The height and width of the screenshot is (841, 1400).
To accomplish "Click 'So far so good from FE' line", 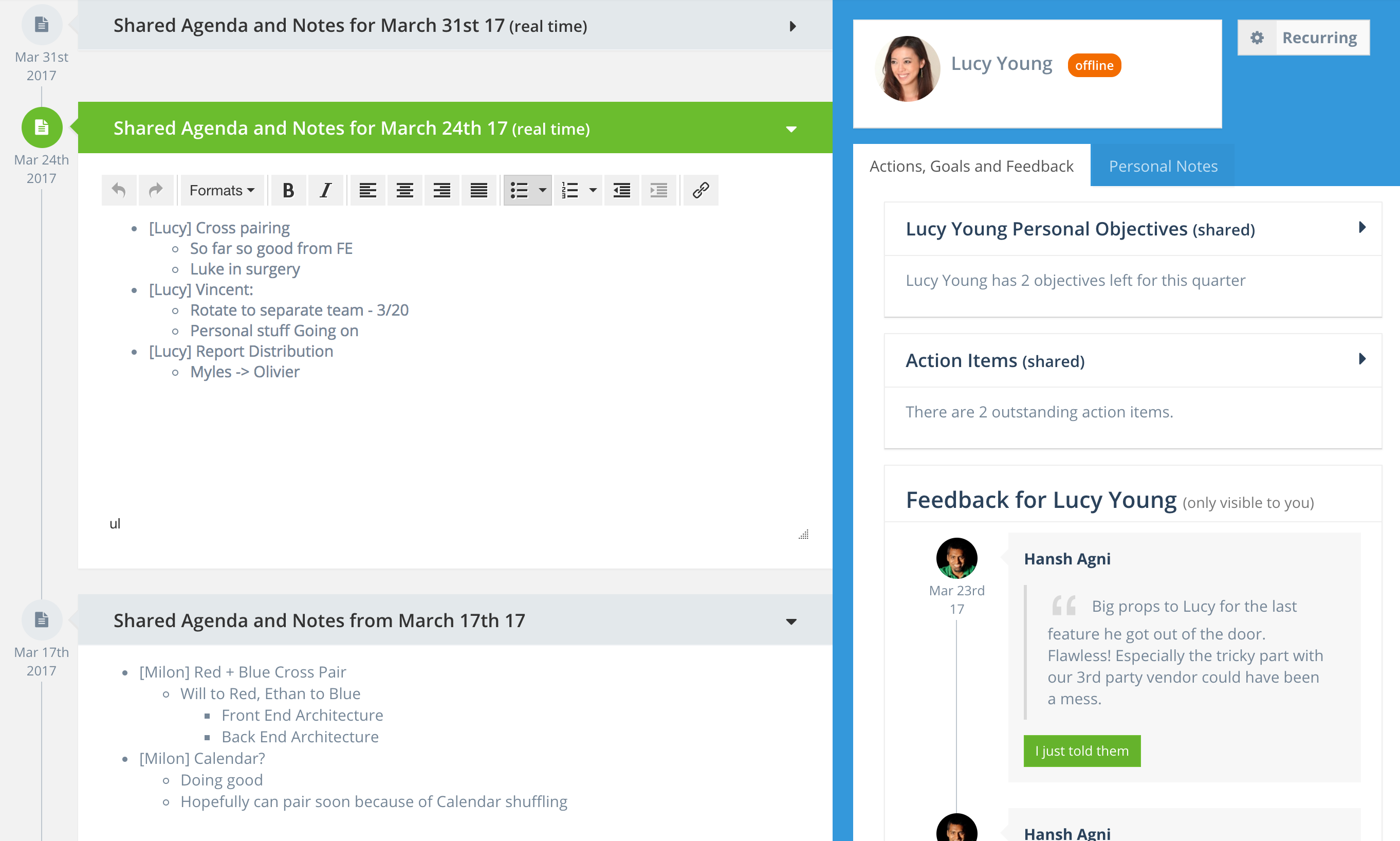I will coord(271,248).
